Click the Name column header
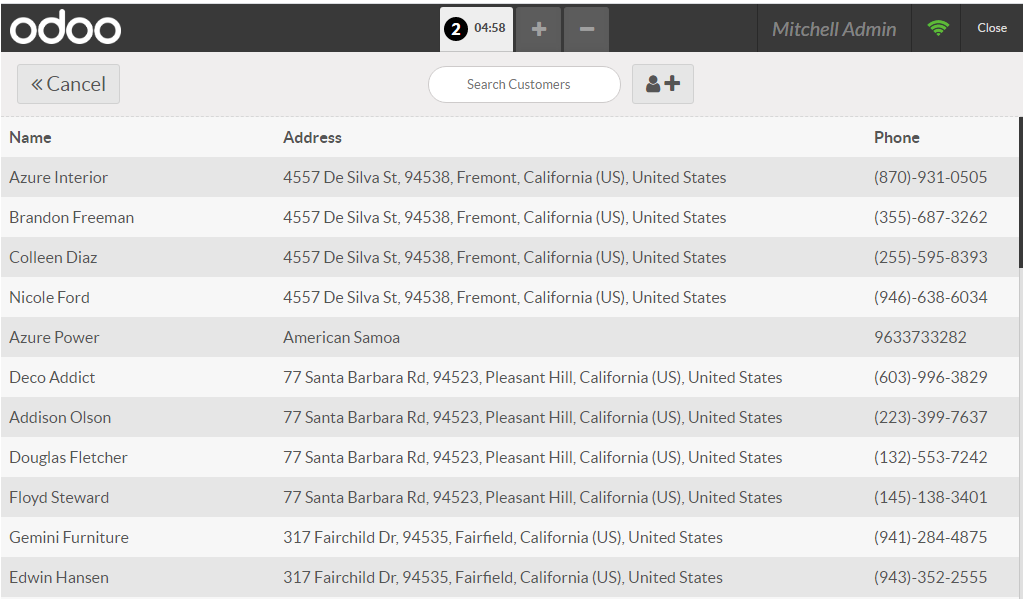 pyautogui.click(x=30, y=138)
